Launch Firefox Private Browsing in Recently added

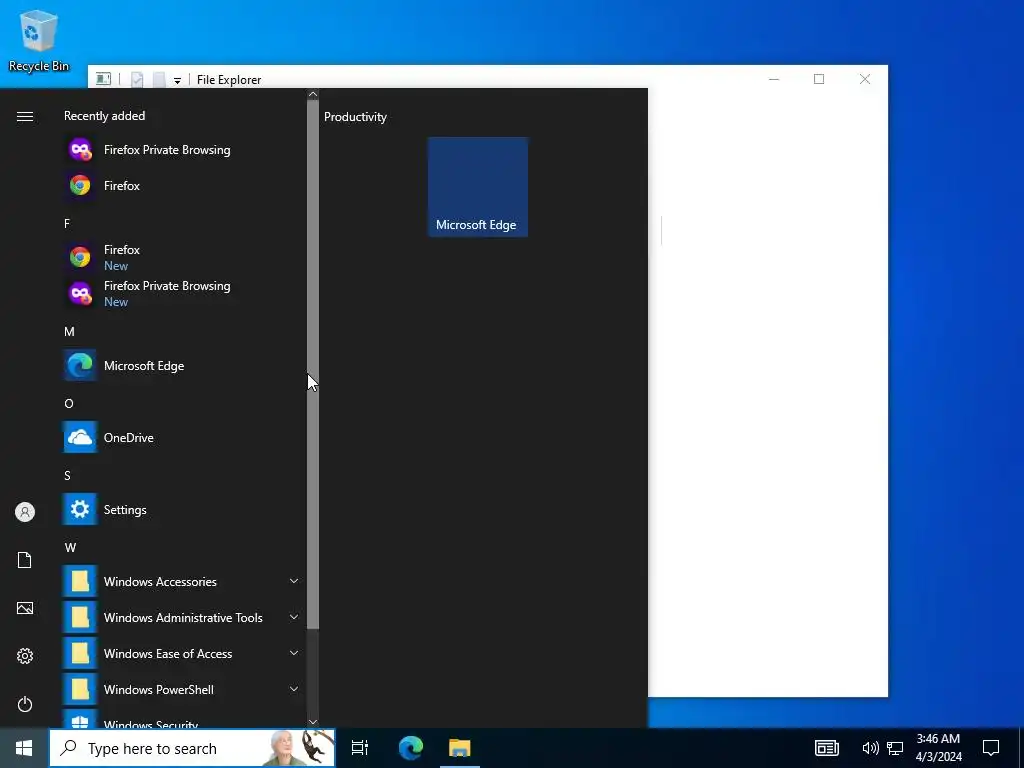(183, 150)
